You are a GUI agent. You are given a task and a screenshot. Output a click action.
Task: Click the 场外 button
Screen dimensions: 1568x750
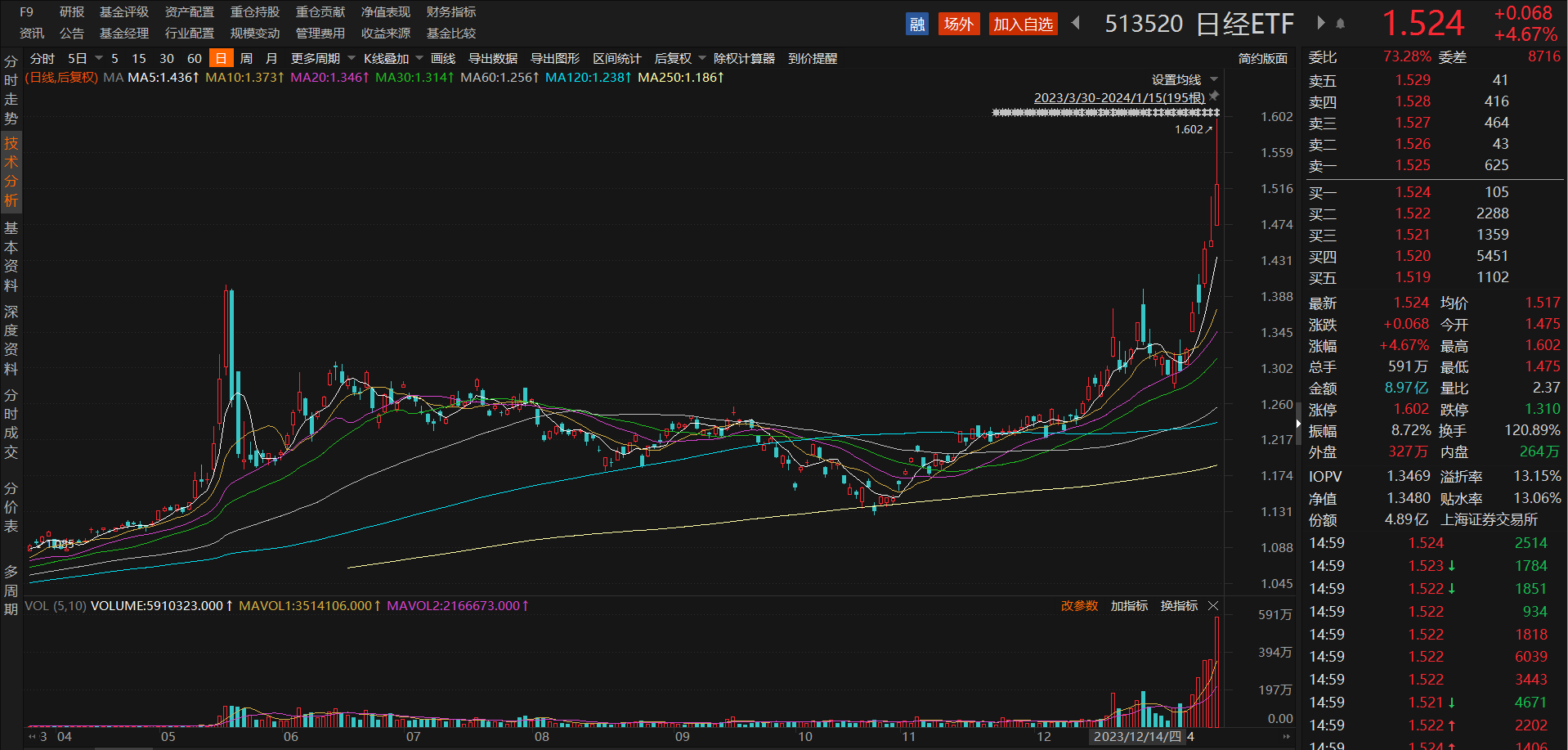958,24
